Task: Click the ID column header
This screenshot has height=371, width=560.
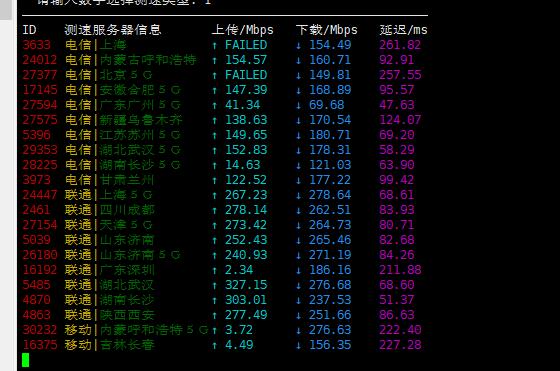Action: 29,30
